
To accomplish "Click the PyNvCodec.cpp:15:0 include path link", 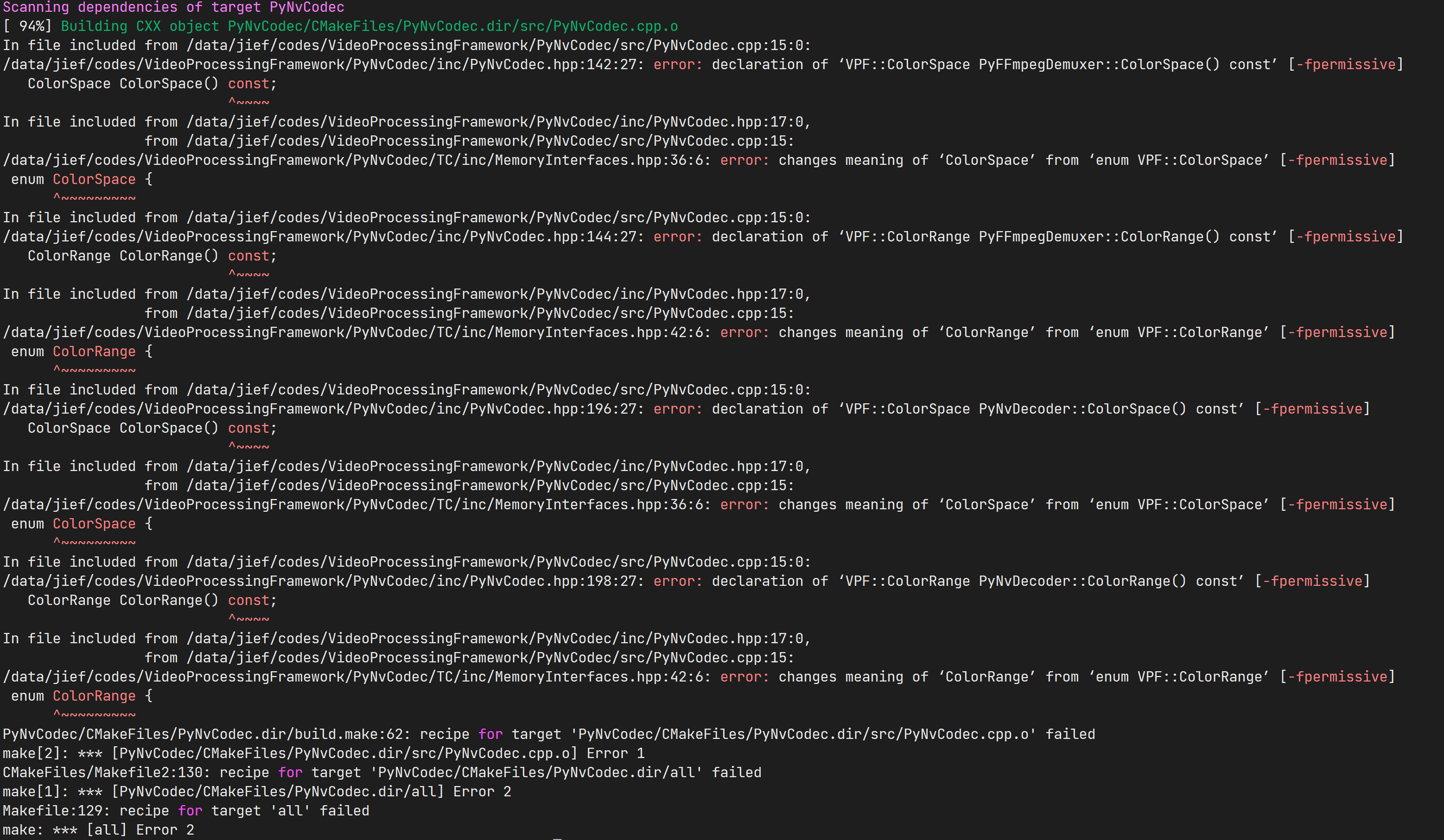I will (499, 45).
